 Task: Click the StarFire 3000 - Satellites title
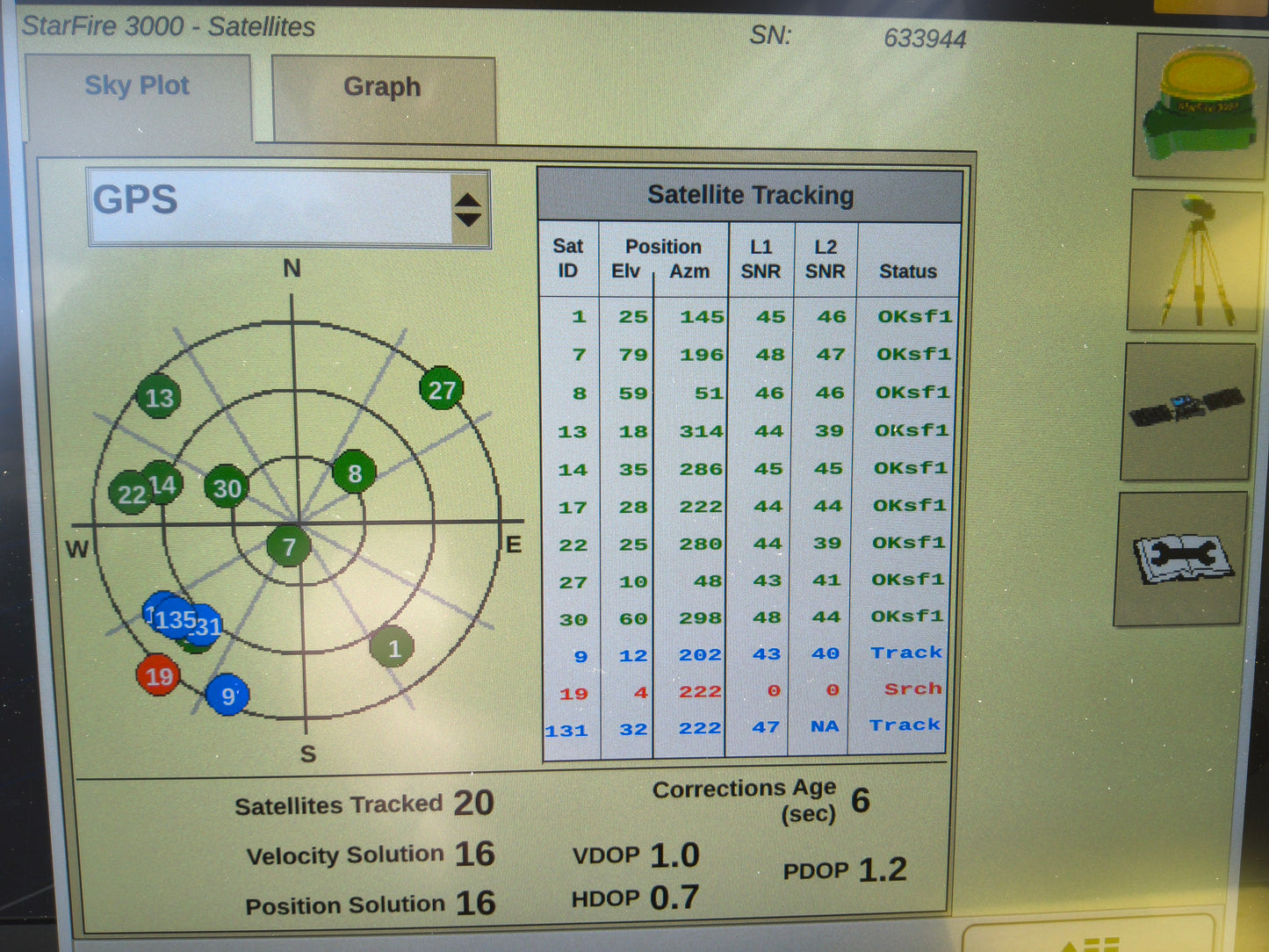point(168,26)
